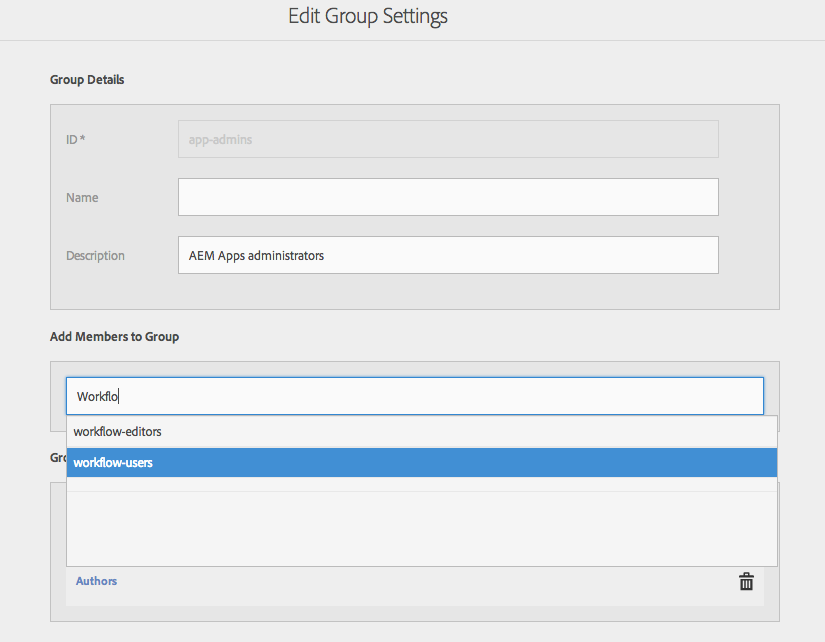
Task: Click the Description field with AEM Apps administrators
Action: pos(448,255)
